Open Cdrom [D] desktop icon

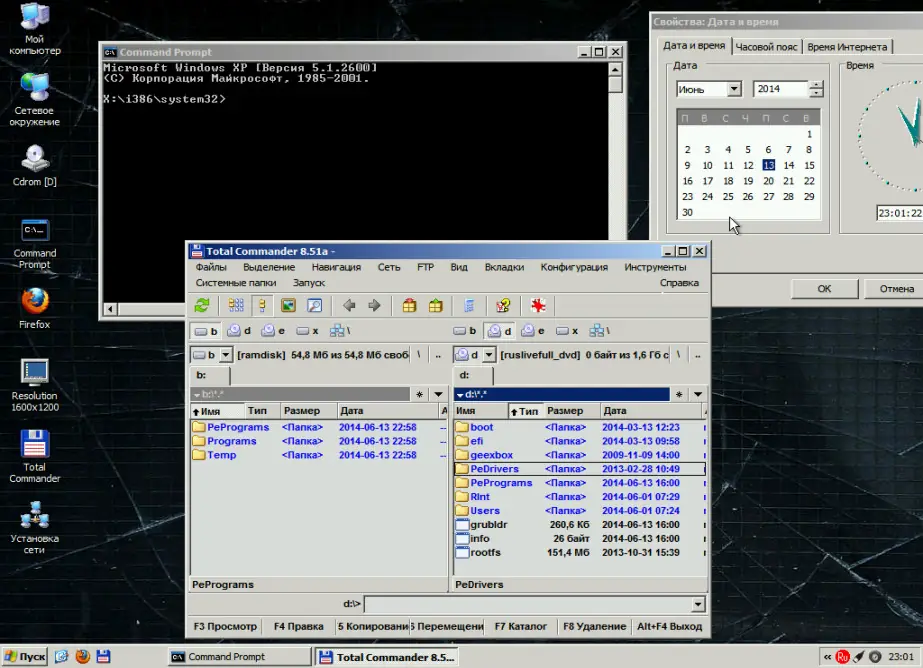[x=35, y=166]
